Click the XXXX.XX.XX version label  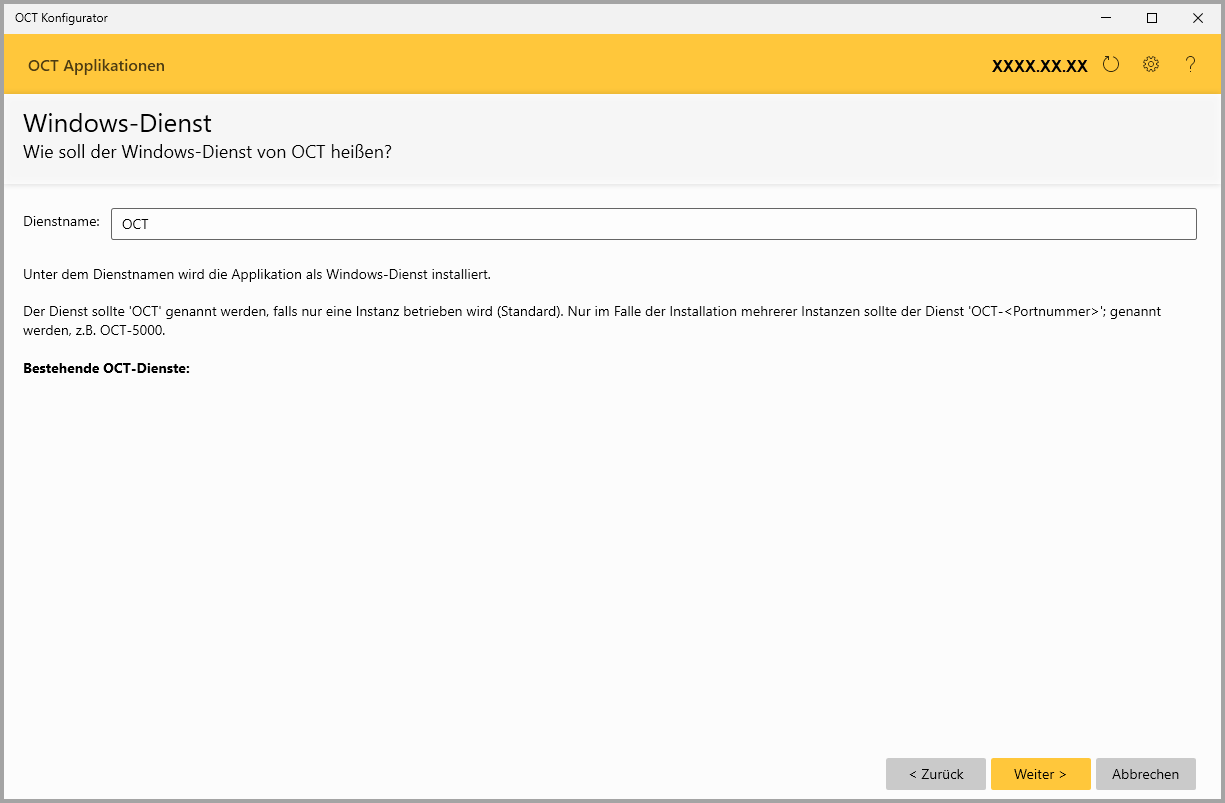coord(1039,66)
